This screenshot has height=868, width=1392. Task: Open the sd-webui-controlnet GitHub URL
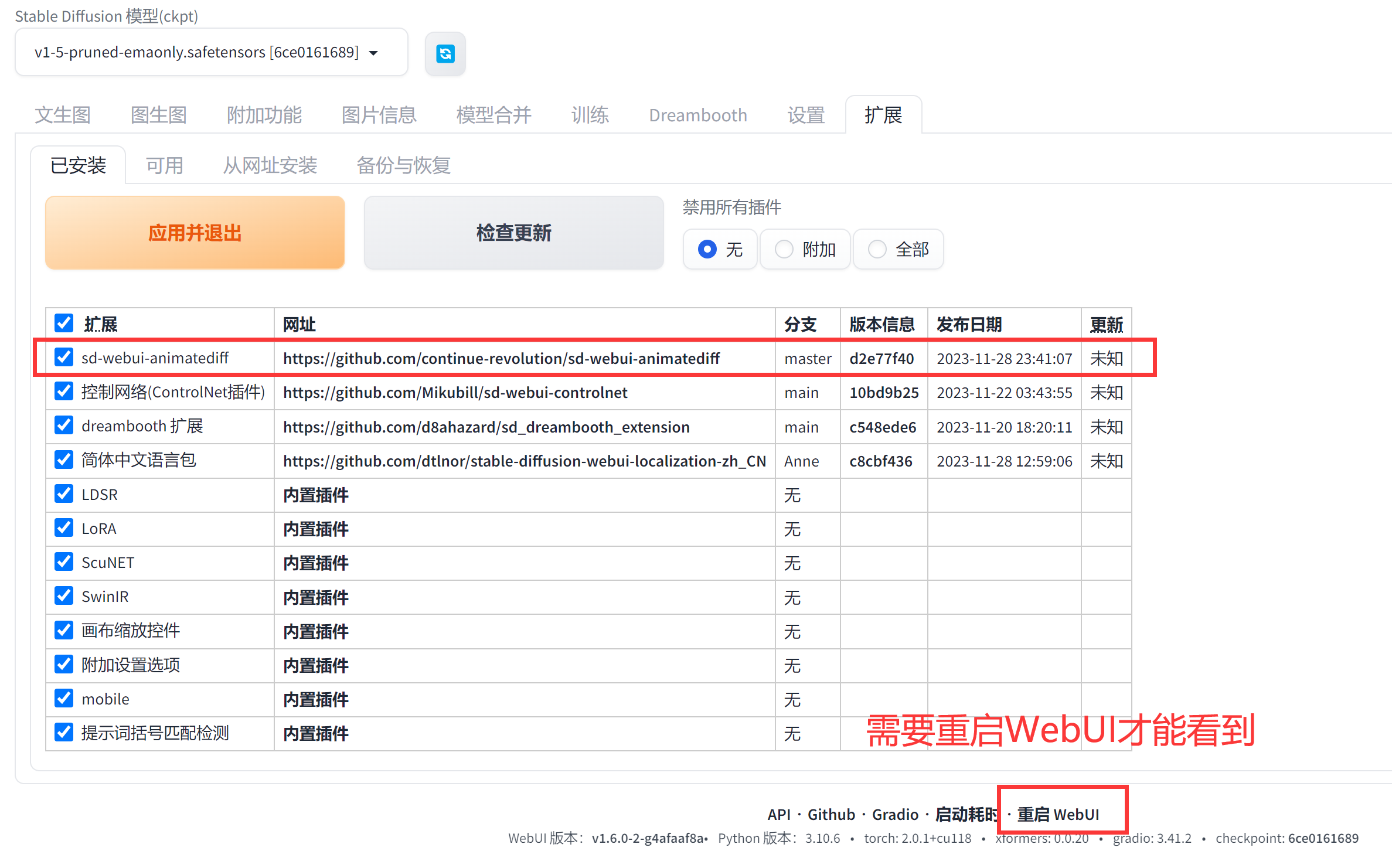pyautogui.click(x=455, y=392)
